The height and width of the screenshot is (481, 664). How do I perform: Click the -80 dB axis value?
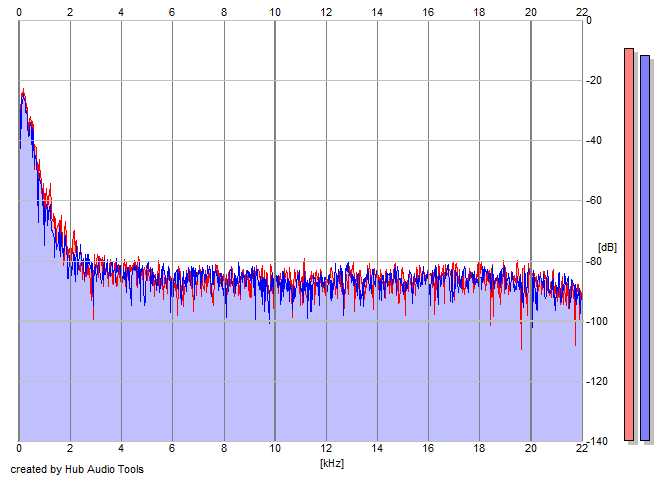tap(594, 261)
